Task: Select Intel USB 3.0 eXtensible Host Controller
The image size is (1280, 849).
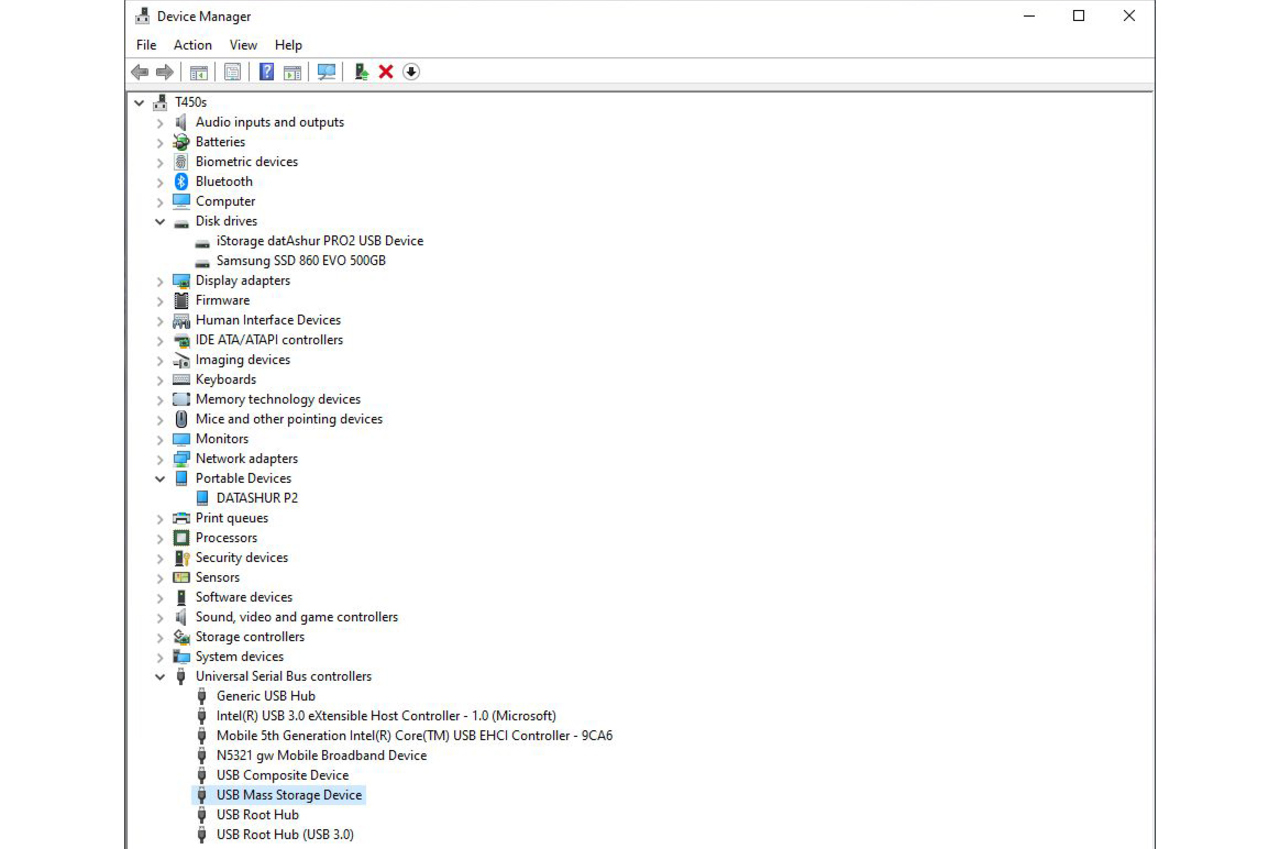Action: pos(386,716)
